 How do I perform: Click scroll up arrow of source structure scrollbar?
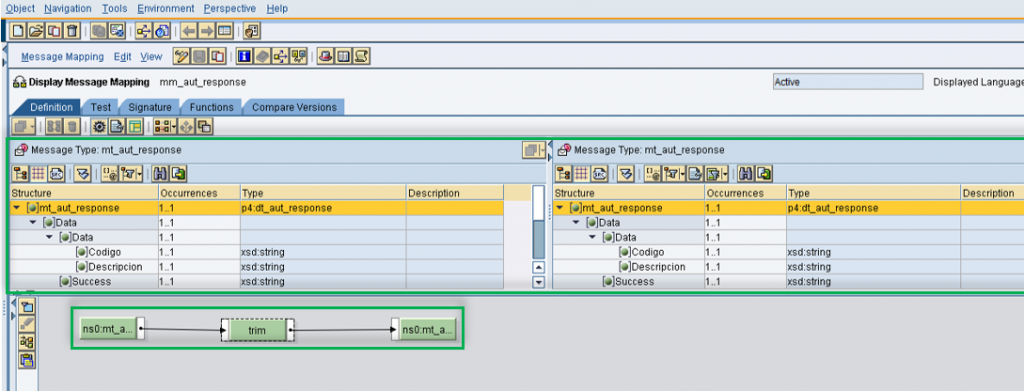pyautogui.click(x=539, y=267)
